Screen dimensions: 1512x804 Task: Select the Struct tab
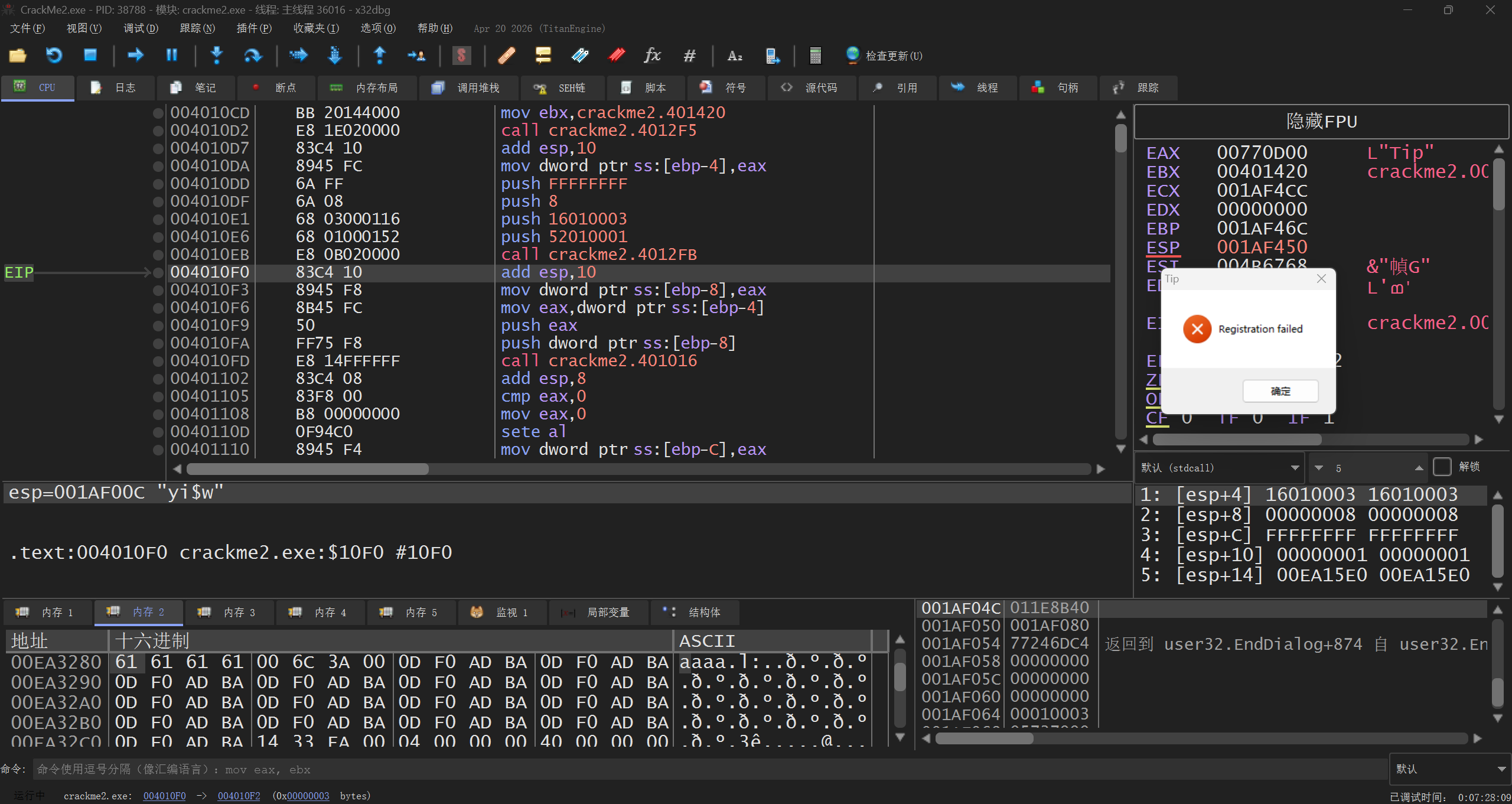coord(695,613)
